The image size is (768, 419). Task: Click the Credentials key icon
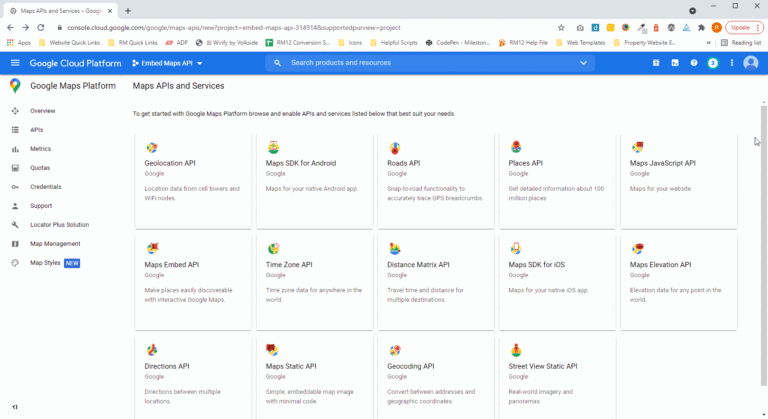click(x=15, y=187)
